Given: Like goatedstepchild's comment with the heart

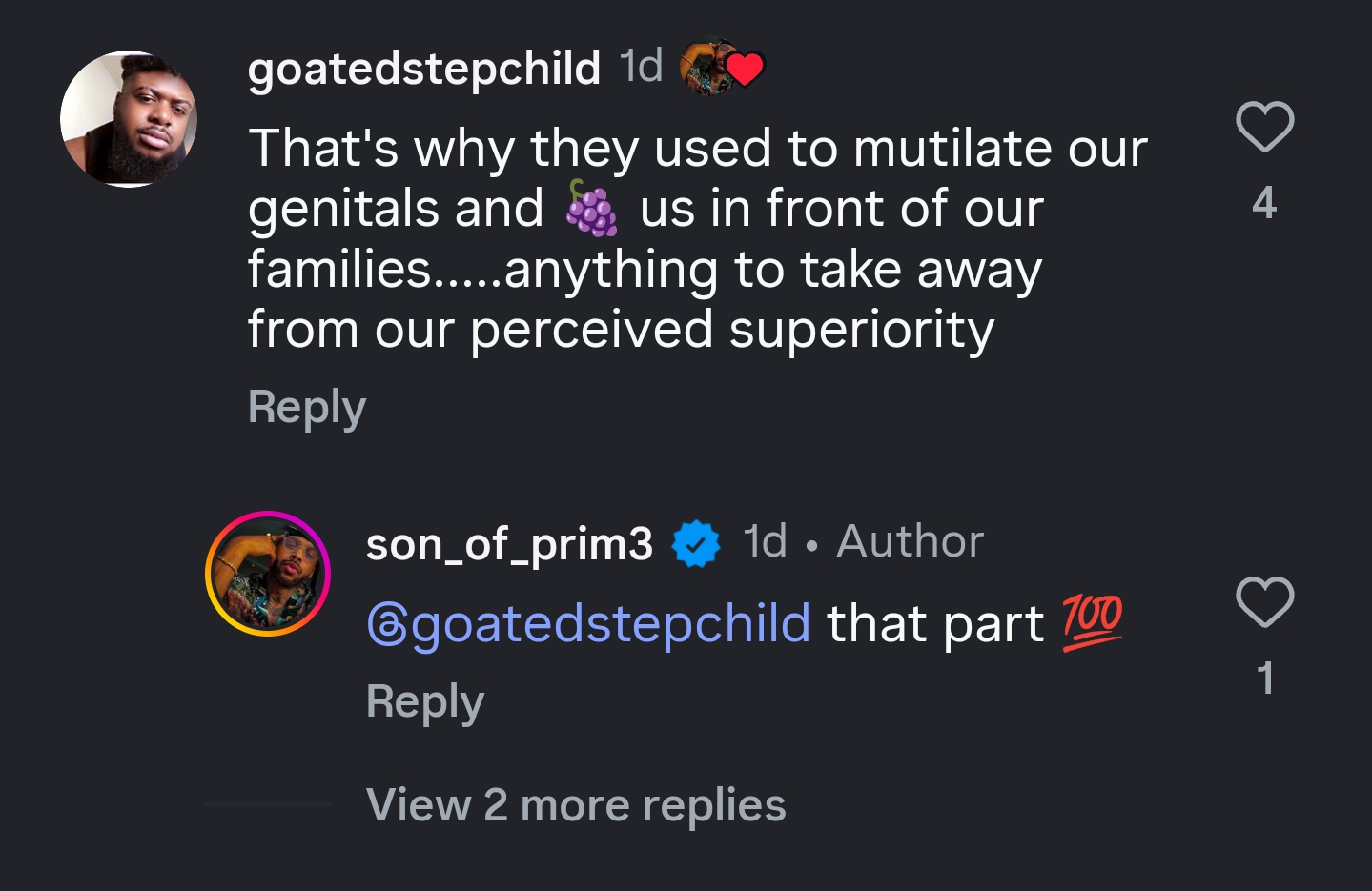Looking at the screenshot, I should (1264, 127).
